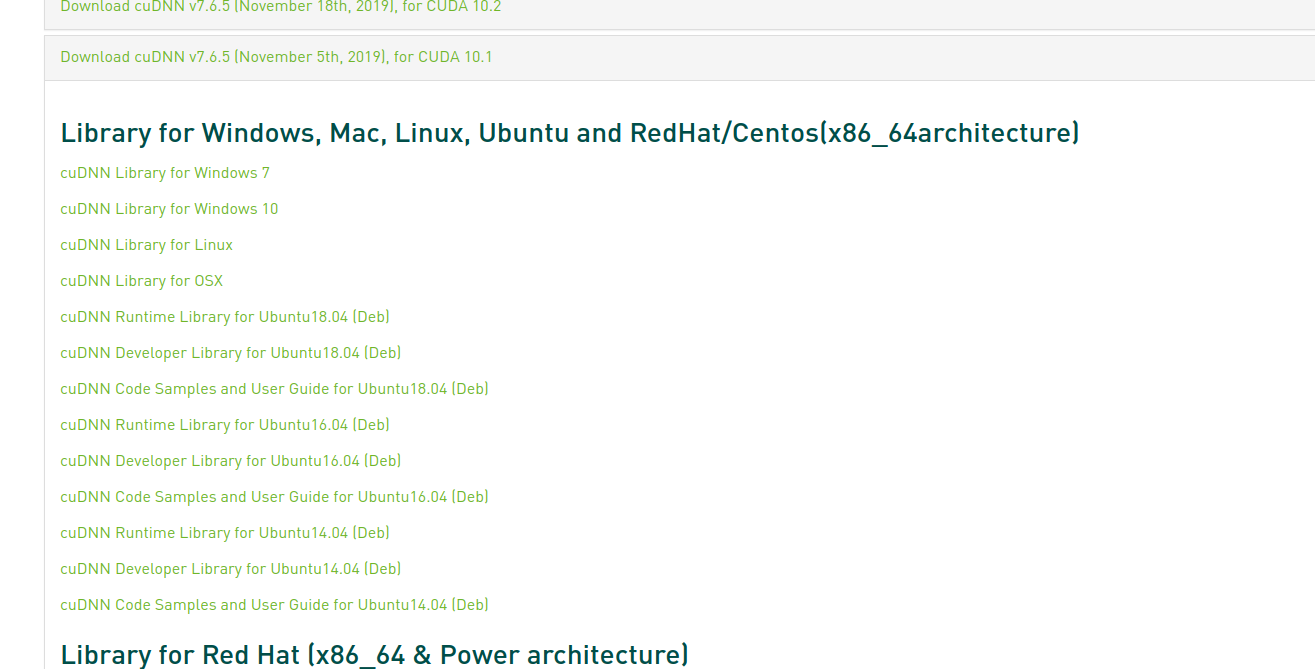Download cuDNN Developer Library for Ubuntu16.04 (Deb)
1315x669 pixels.
(231, 461)
